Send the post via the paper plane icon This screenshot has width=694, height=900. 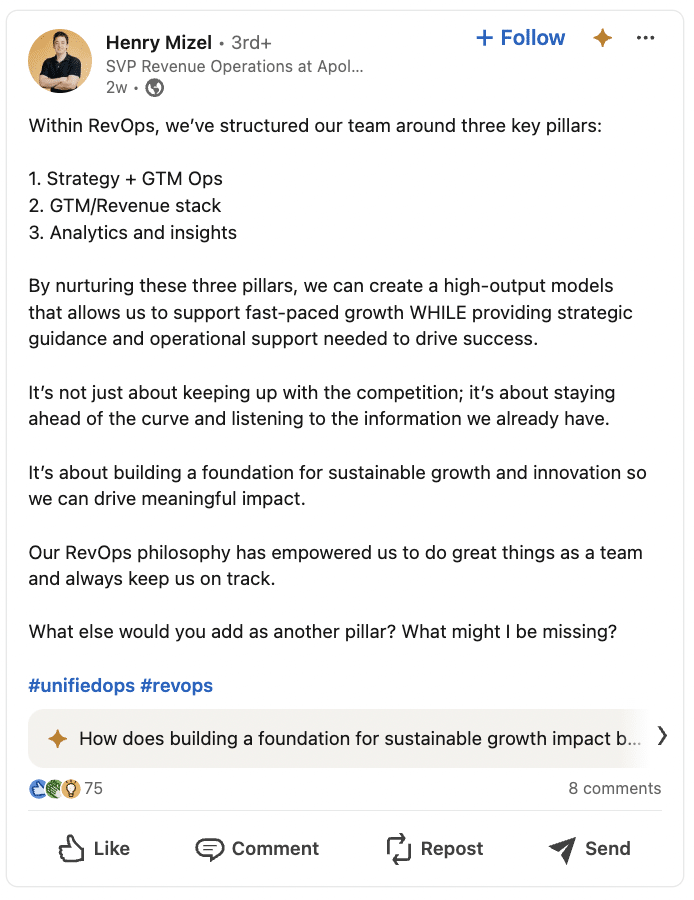point(562,849)
